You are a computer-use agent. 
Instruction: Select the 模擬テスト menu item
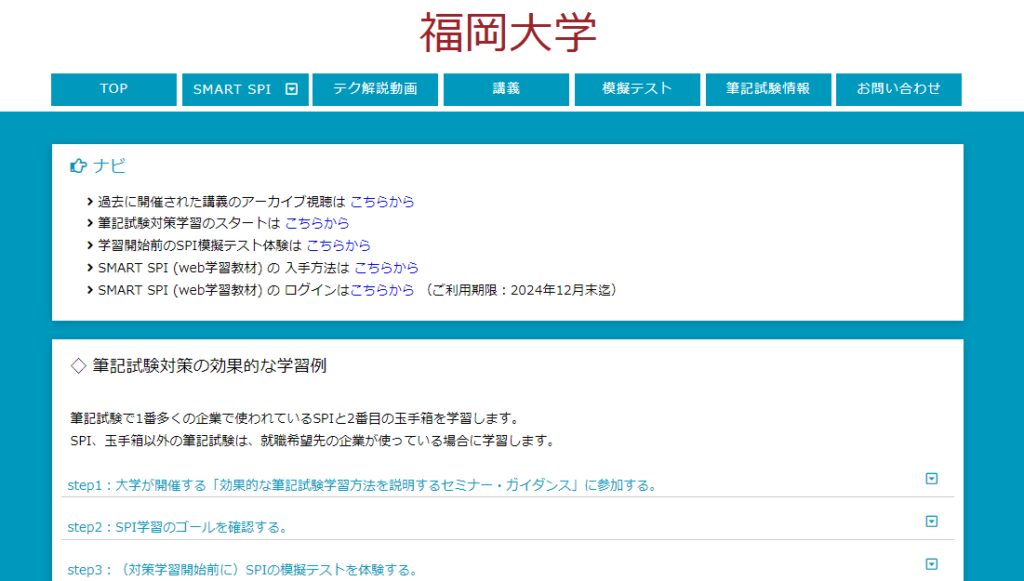tap(637, 89)
